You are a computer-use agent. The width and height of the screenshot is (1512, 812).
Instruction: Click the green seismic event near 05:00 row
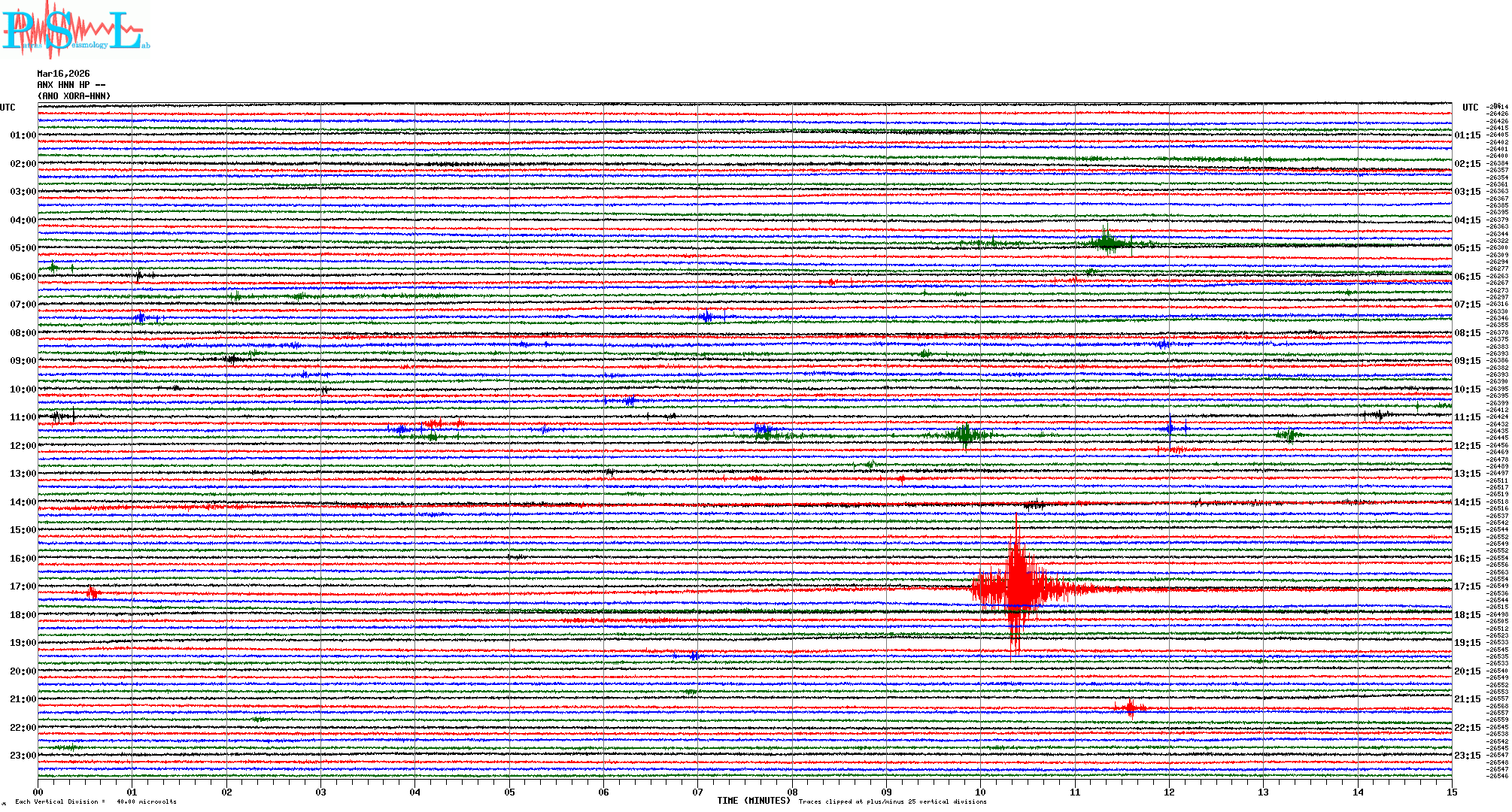point(1107,242)
